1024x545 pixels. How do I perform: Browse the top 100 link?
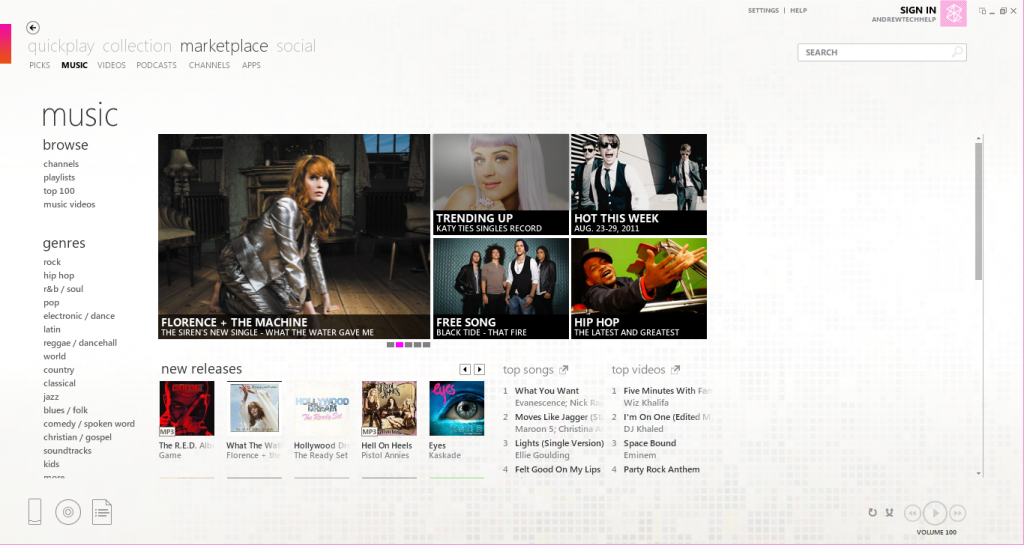pyautogui.click(x=59, y=191)
